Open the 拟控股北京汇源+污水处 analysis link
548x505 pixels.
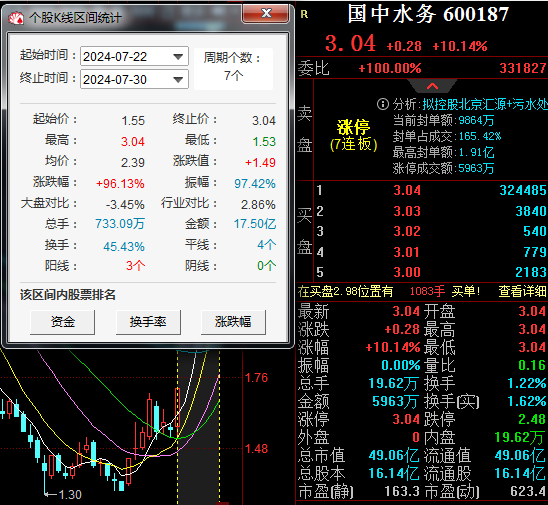tap(485, 104)
